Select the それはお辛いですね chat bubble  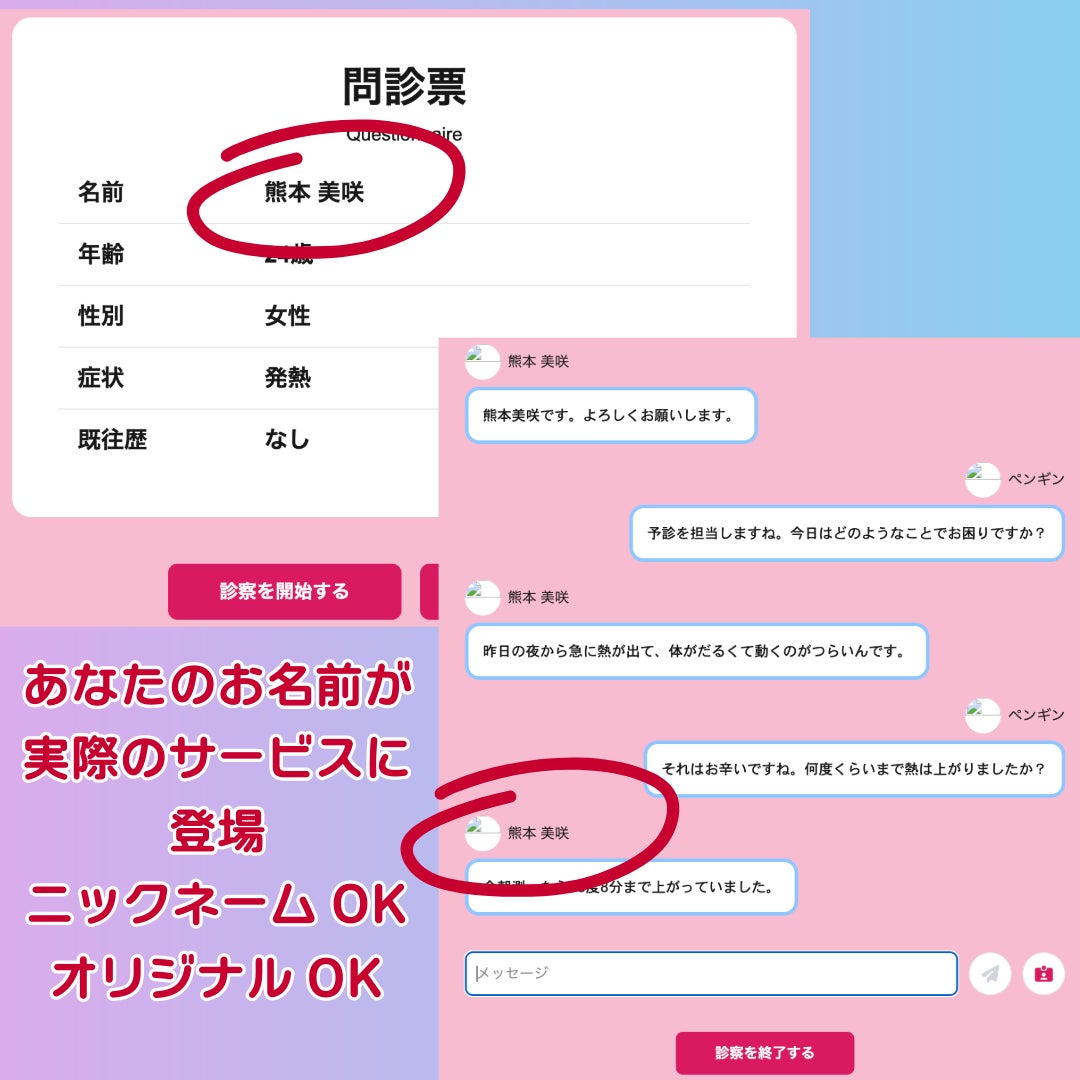(x=854, y=769)
